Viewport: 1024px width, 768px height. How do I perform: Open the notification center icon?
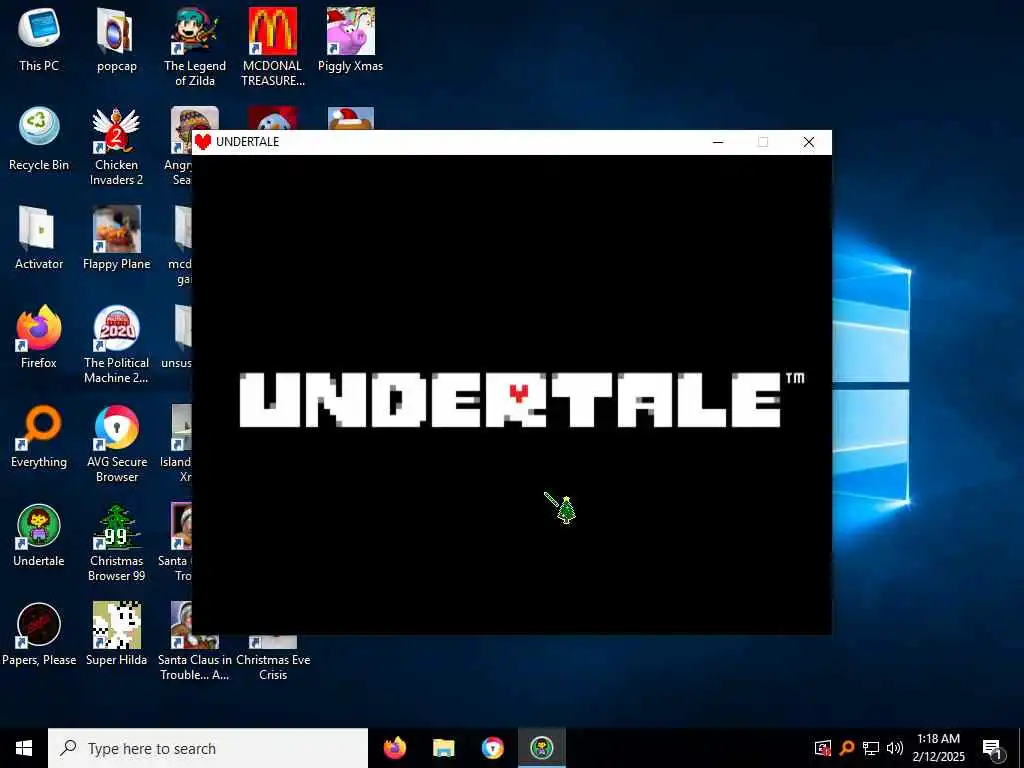tap(993, 748)
